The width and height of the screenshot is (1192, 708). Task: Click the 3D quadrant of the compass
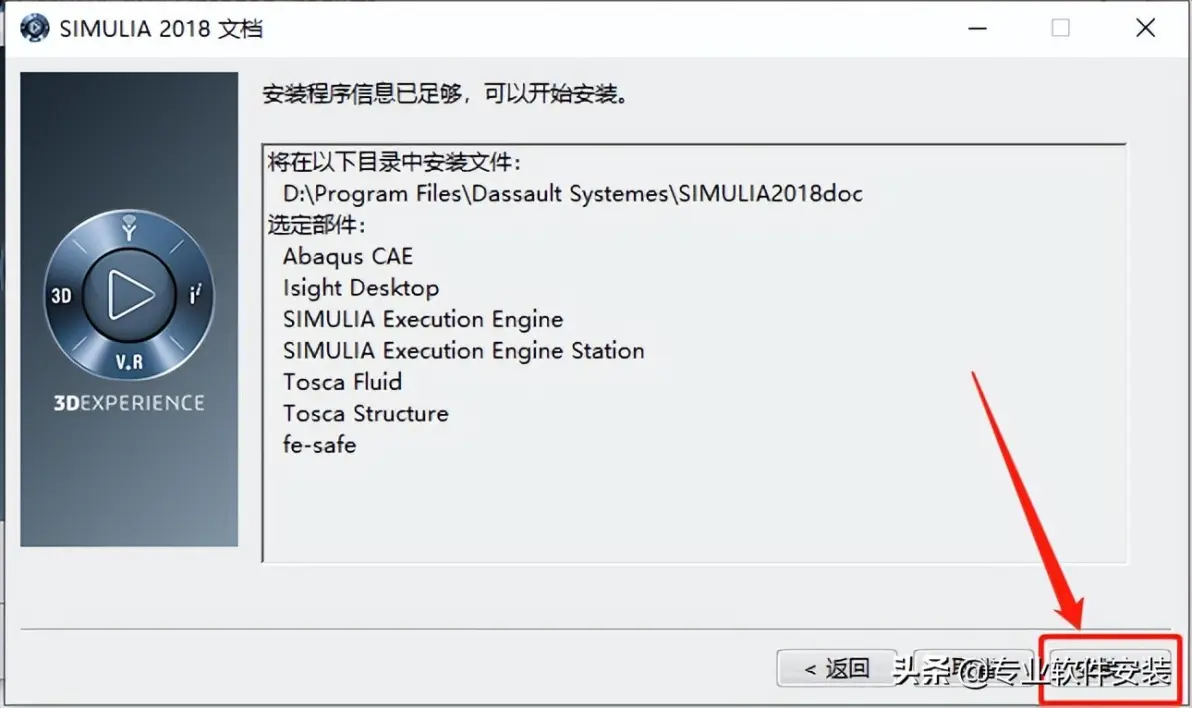pos(62,295)
